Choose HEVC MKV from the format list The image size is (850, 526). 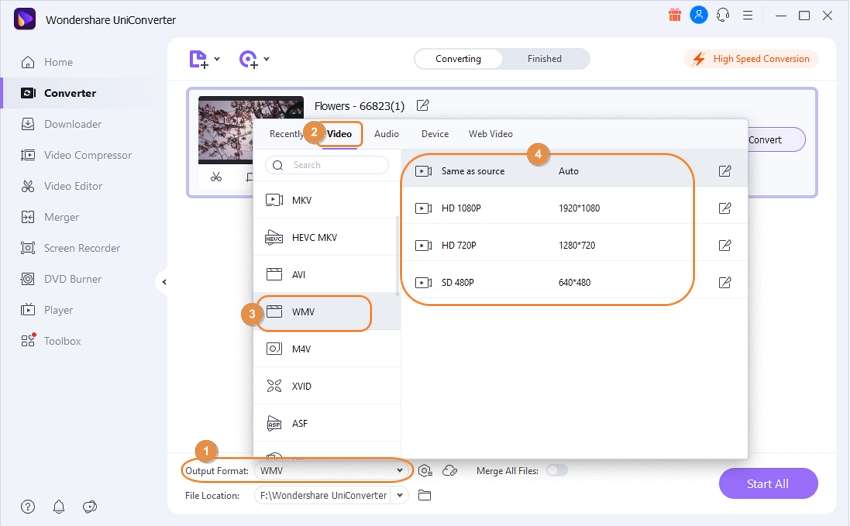click(326, 238)
